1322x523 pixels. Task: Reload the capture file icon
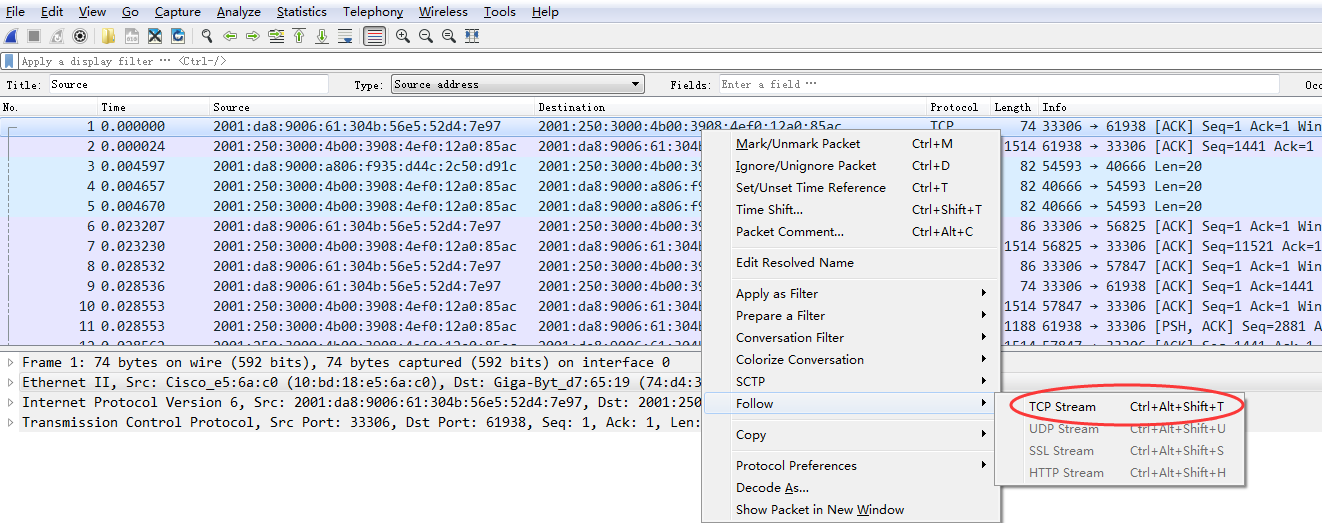[178, 36]
